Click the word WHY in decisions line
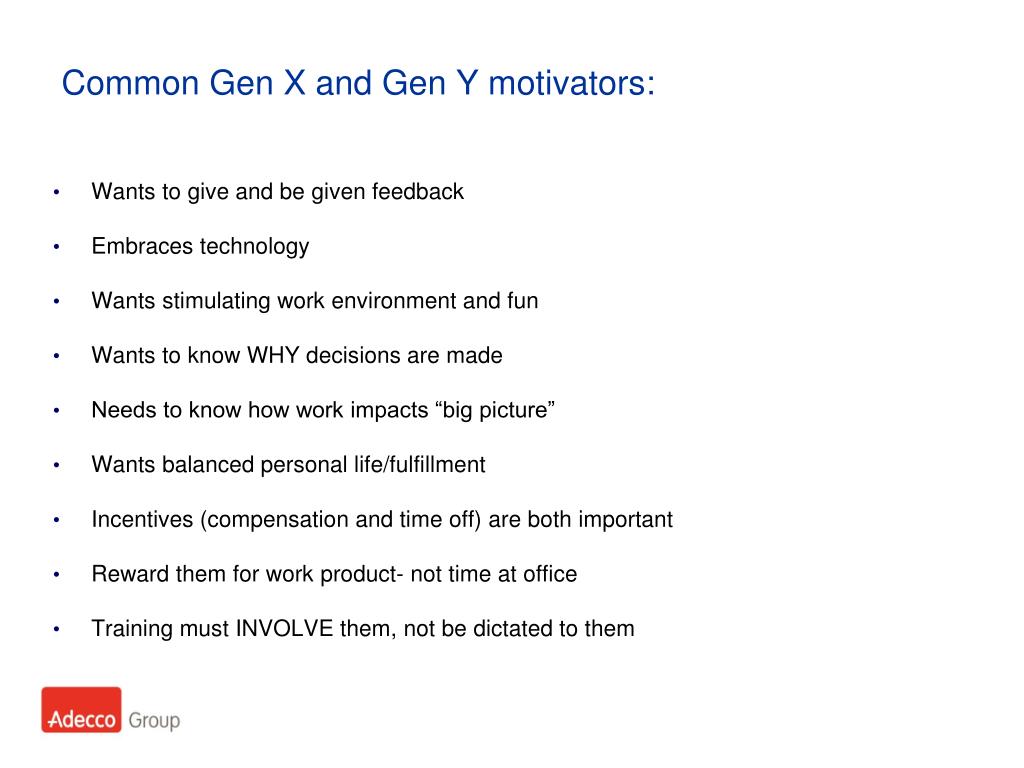 (272, 355)
